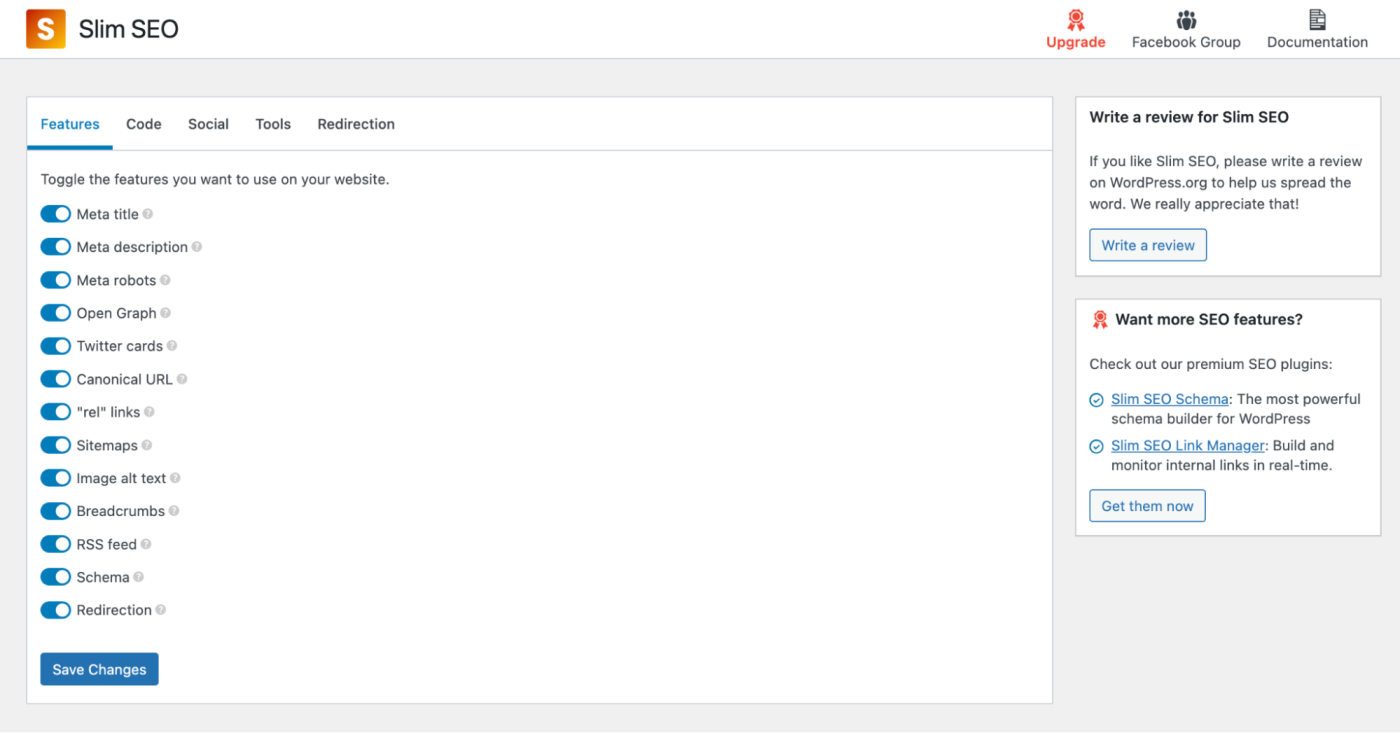The width and height of the screenshot is (1400, 733).
Task: Click the Slim SEO orange logo icon
Action: (x=46, y=29)
